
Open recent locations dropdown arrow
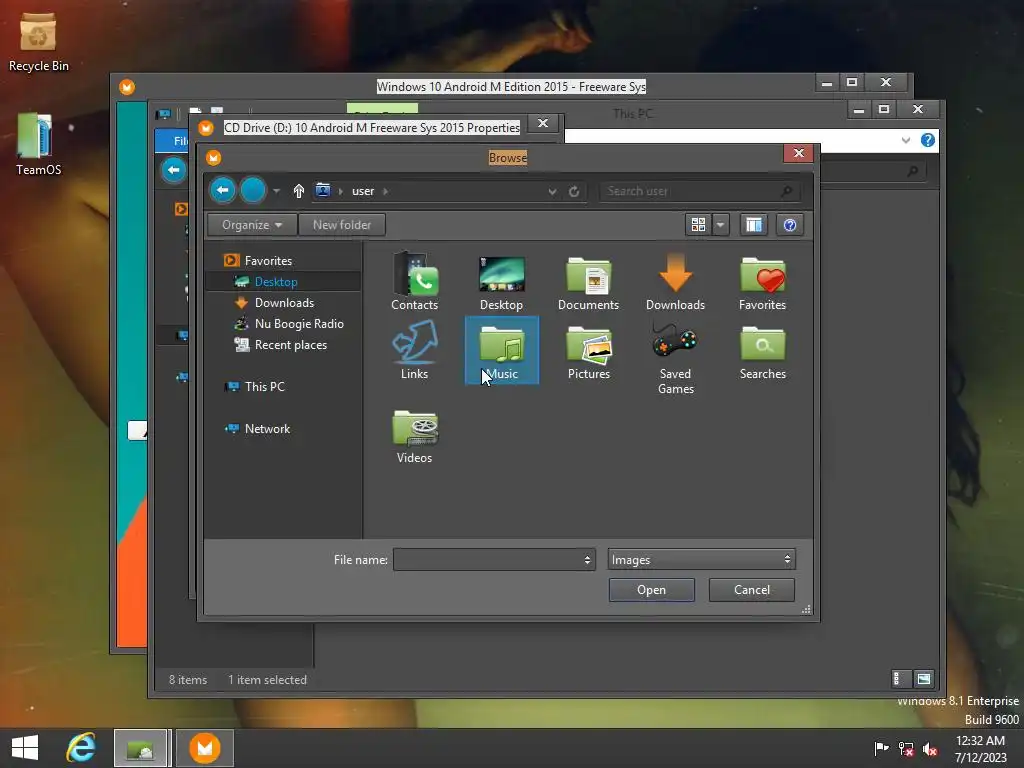pyautogui.click(x=276, y=191)
